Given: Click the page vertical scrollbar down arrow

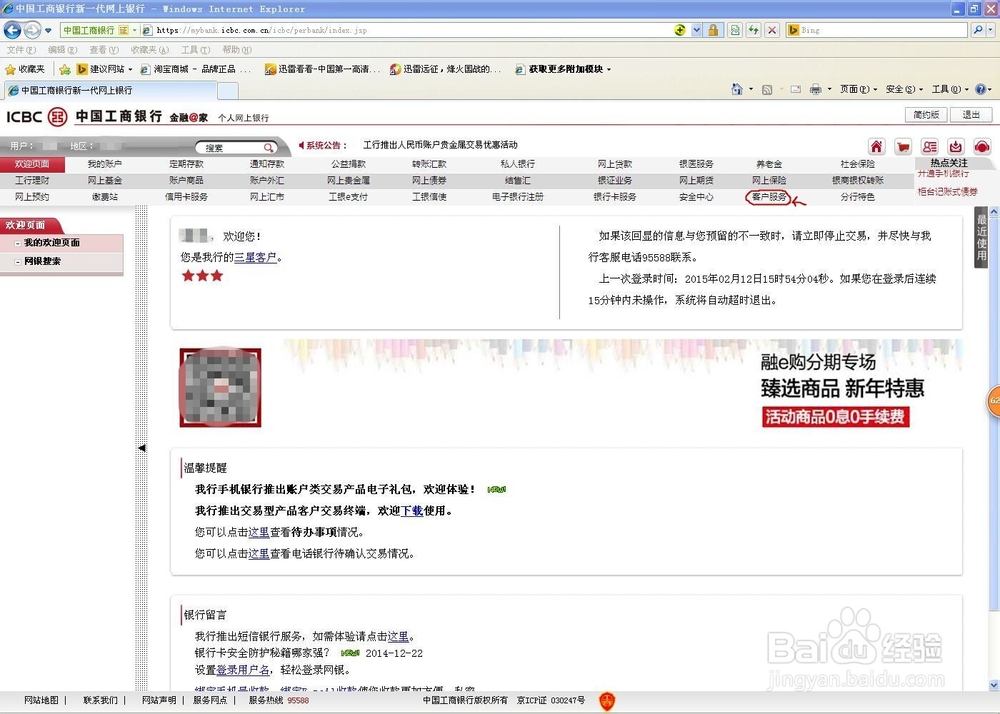Looking at the screenshot, I should [994, 685].
